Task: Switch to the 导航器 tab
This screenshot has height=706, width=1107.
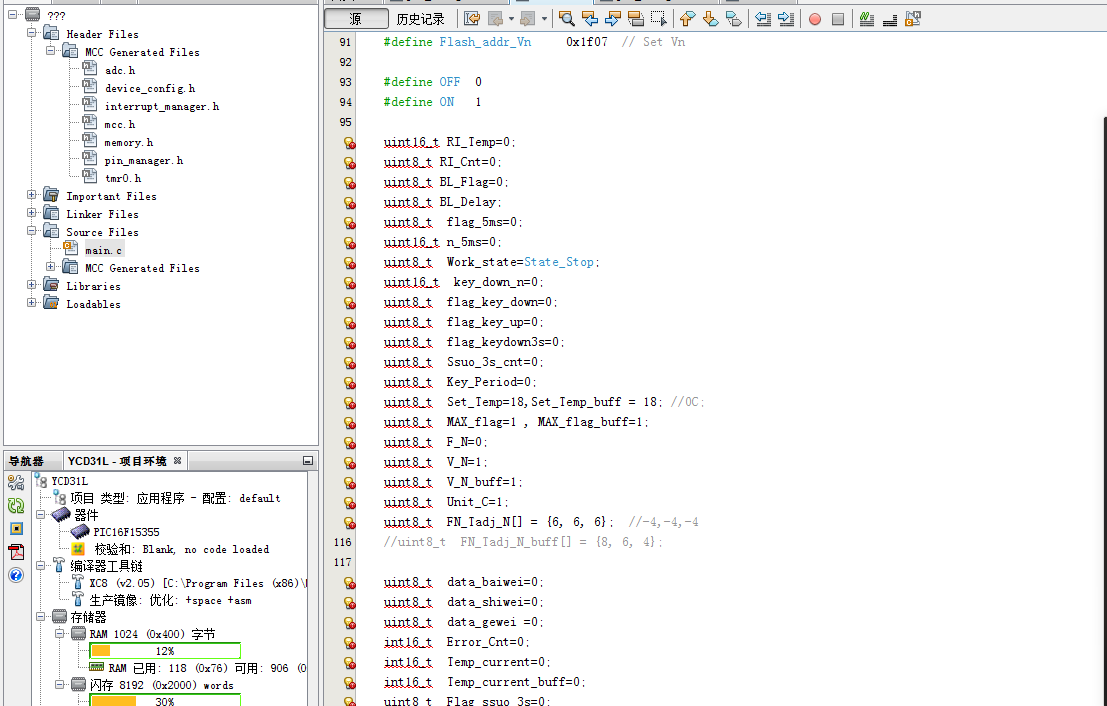Action: coord(27,461)
